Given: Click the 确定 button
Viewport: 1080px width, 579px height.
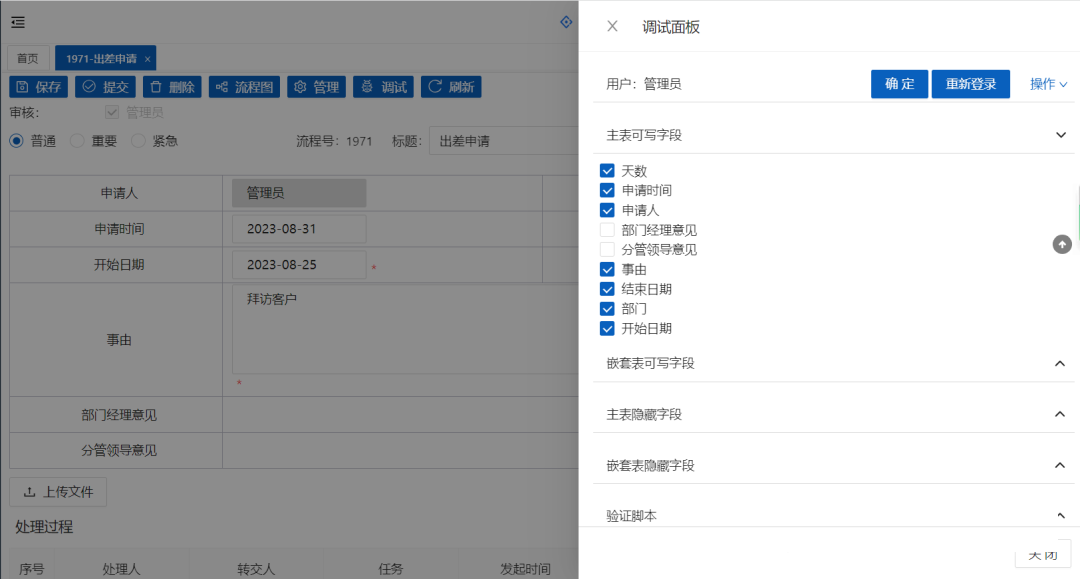Looking at the screenshot, I should (899, 84).
